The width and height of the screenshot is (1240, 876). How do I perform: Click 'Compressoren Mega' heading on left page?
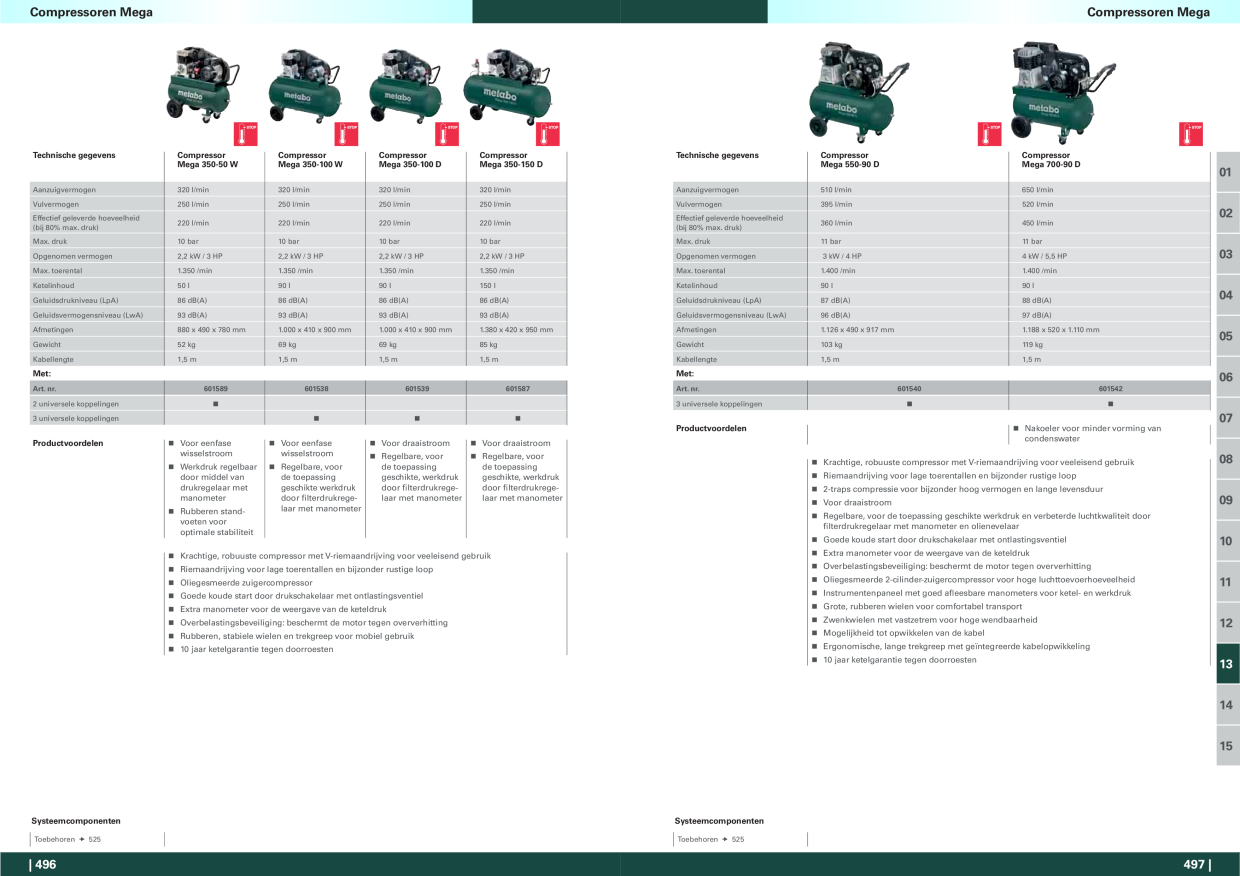(91, 12)
